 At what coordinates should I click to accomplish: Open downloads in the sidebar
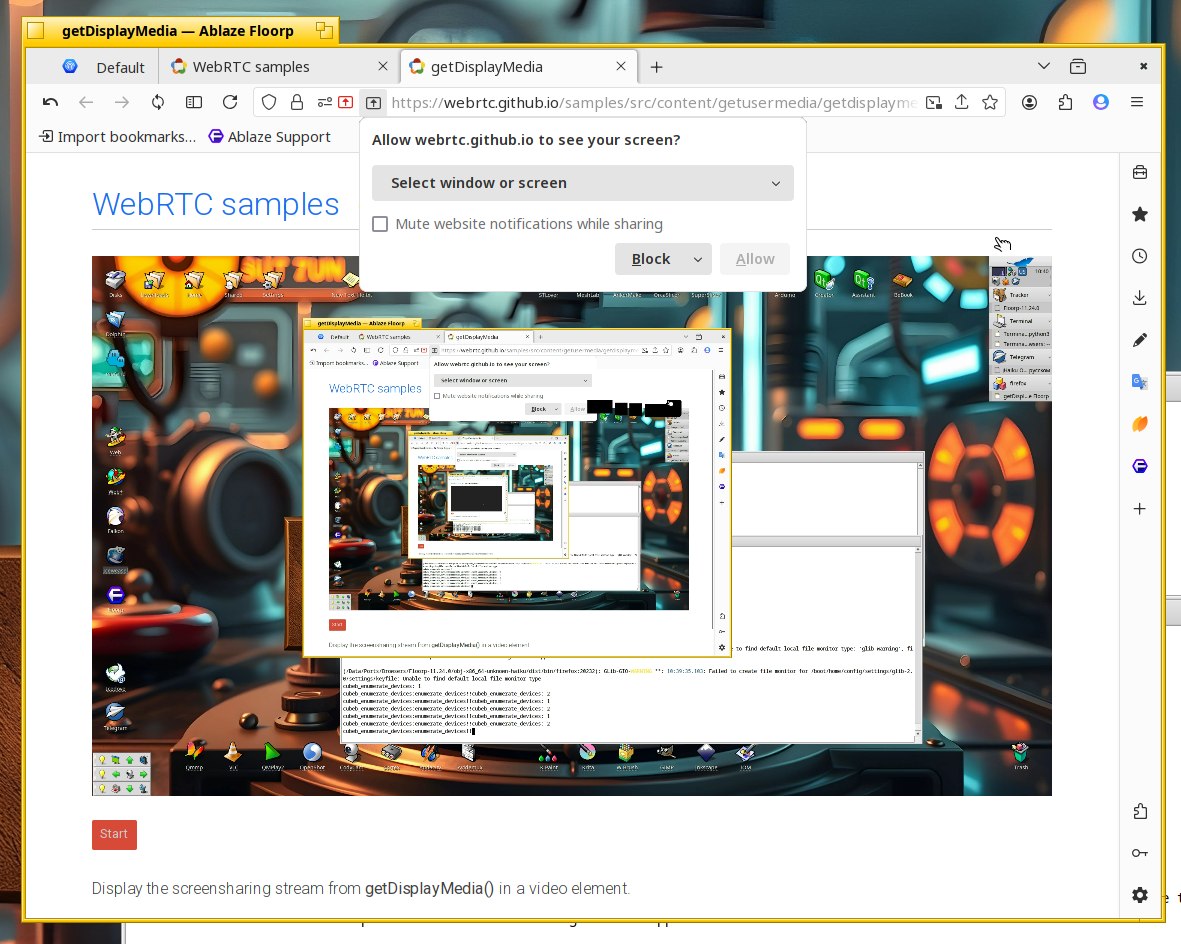point(1140,298)
